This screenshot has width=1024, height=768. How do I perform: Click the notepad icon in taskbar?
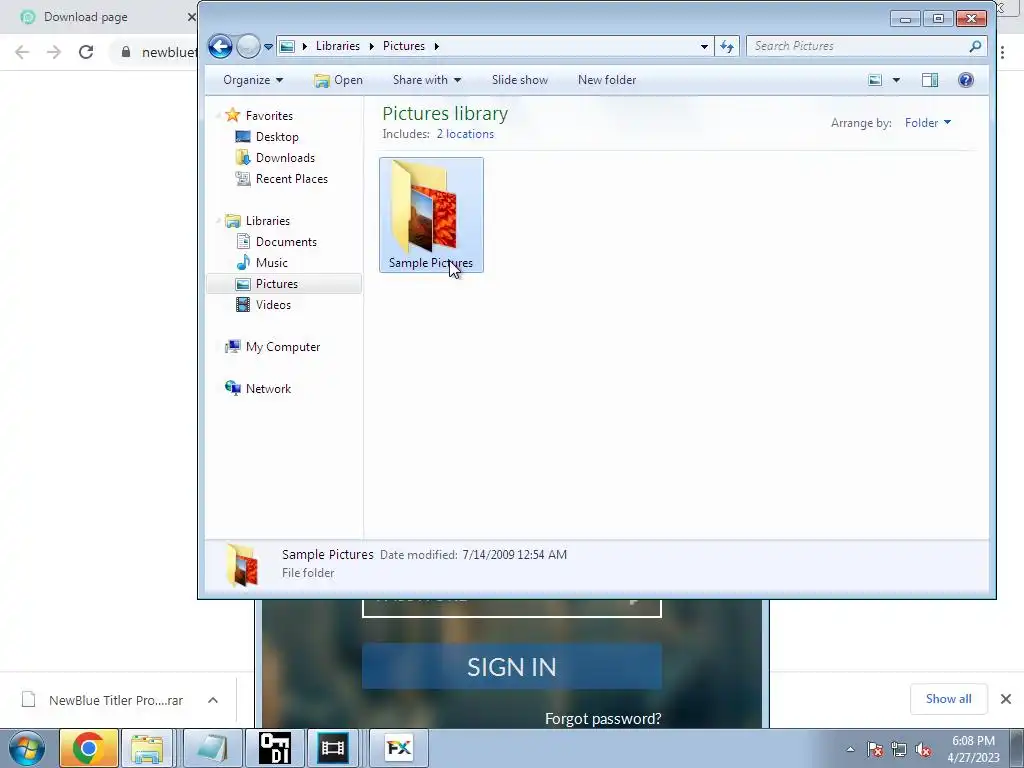212,748
